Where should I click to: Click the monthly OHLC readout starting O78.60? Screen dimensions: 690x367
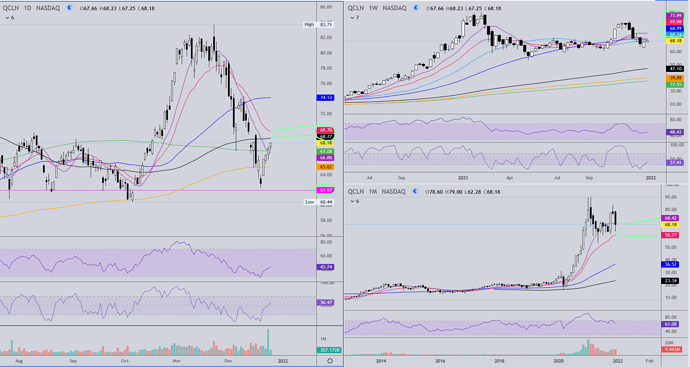click(x=462, y=191)
